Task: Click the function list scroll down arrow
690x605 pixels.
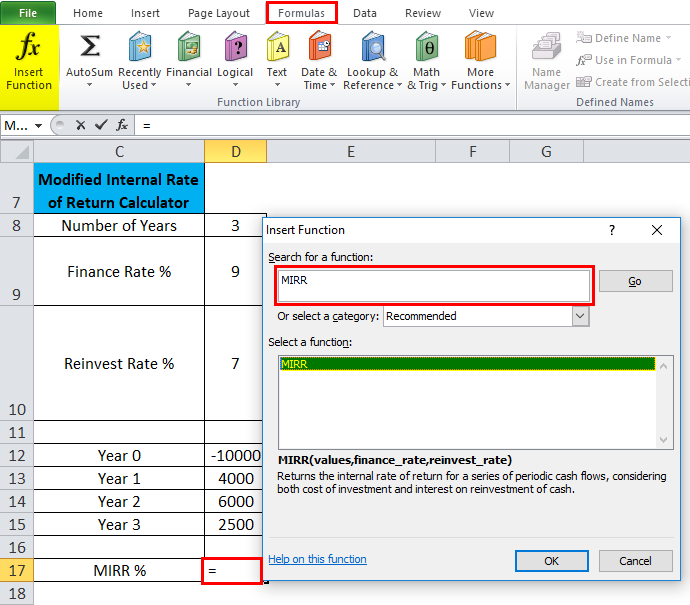Action: point(664,440)
